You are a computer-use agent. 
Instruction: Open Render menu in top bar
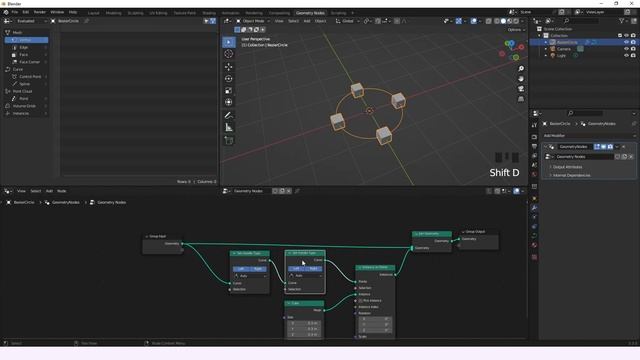click(40, 12)
